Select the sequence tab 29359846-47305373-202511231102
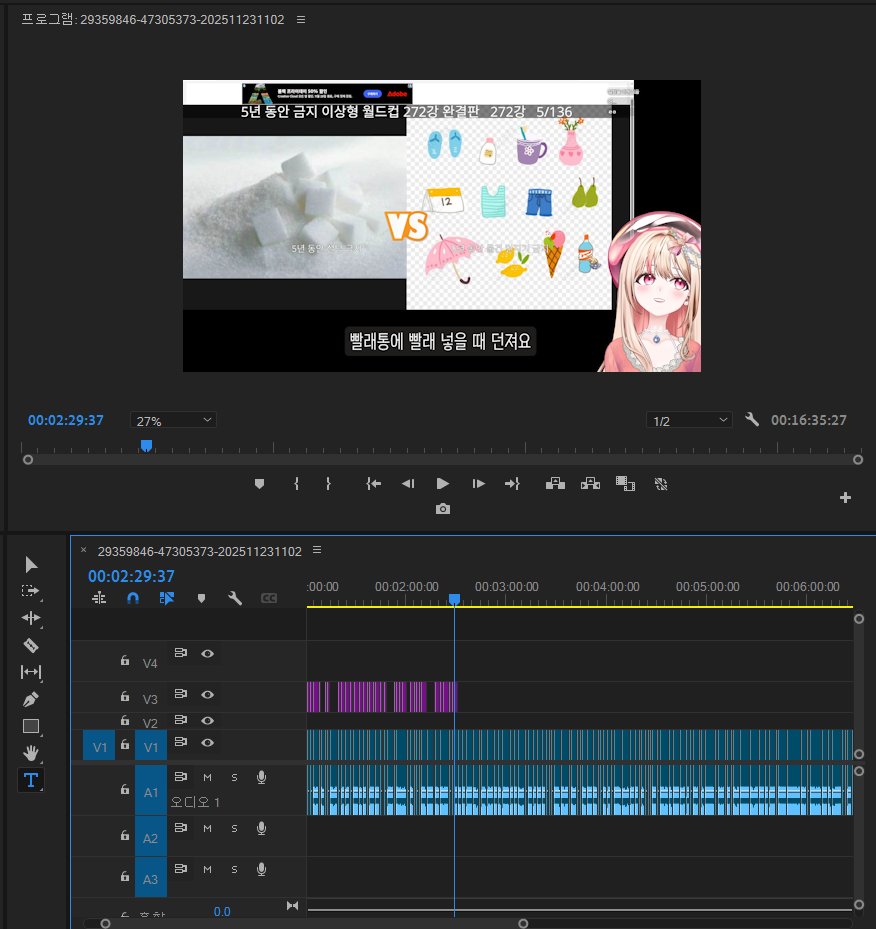 (x=200, y=552)
